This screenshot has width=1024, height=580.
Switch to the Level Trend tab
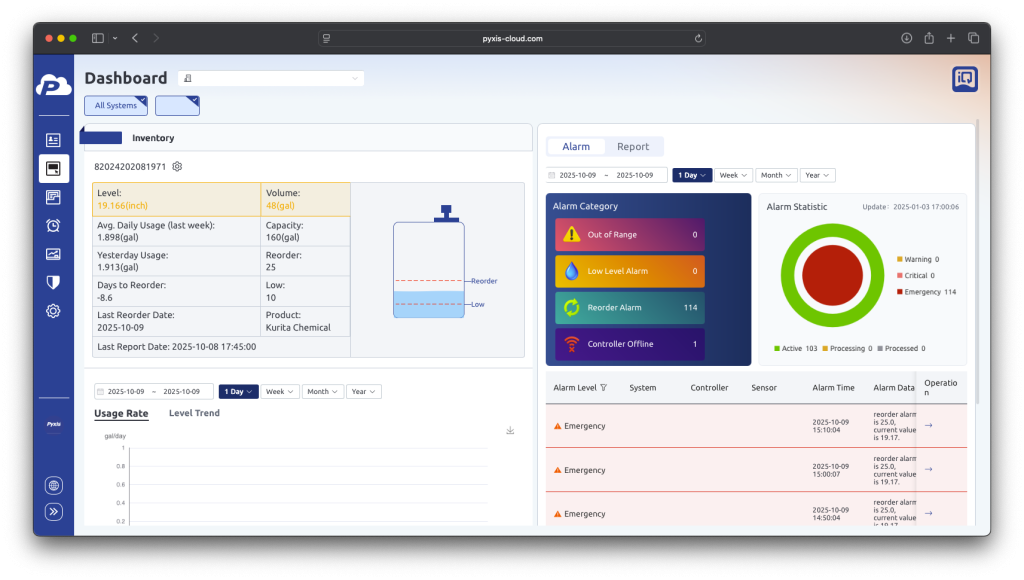[x=194, y=413]
